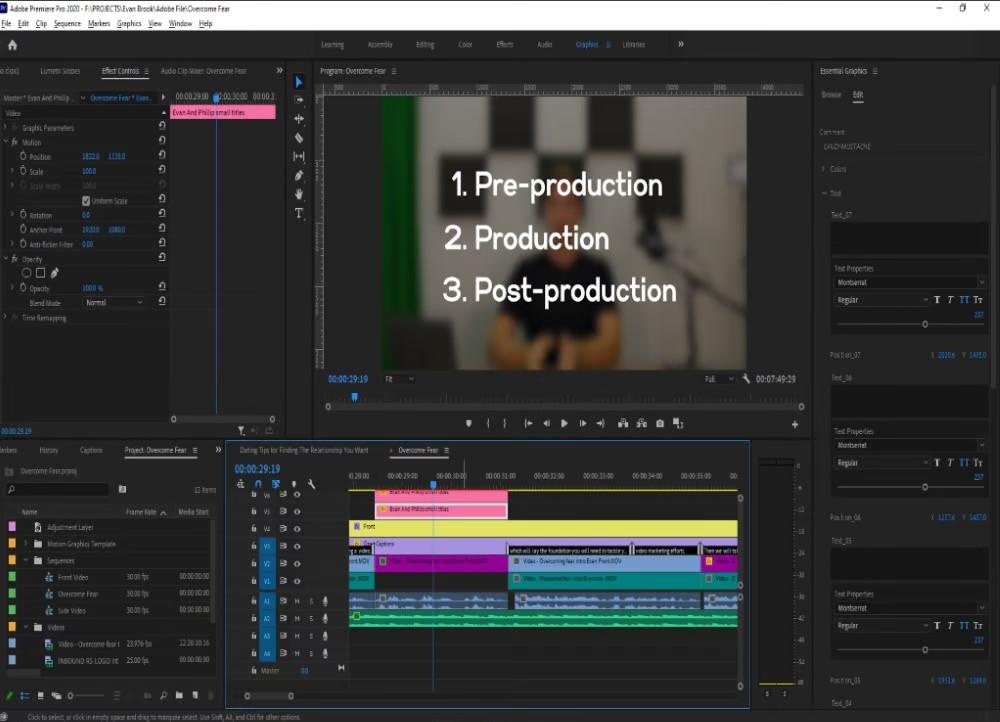
Task: Select the Hand tool
Action: pyautogui.click(x=298, y=194)
